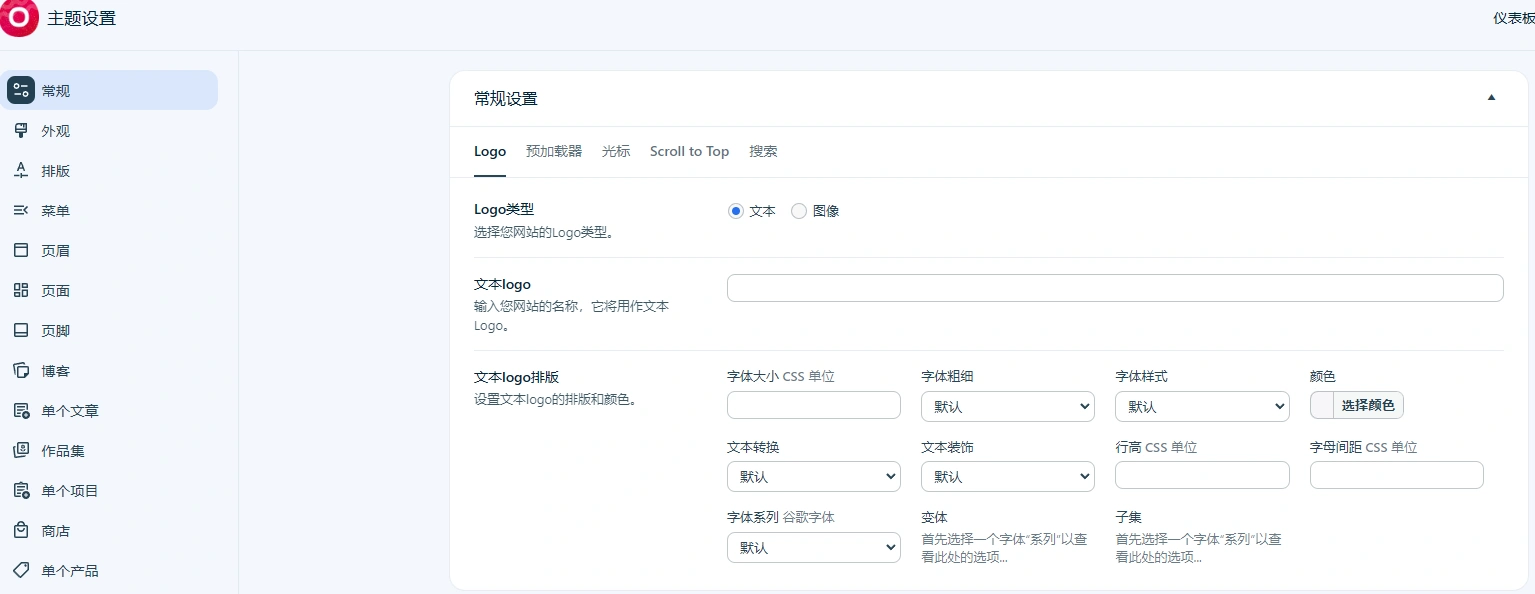Choose 图像 as the Logo type
This screenshot has height=594, width=1535.
[x=799, y=211]
